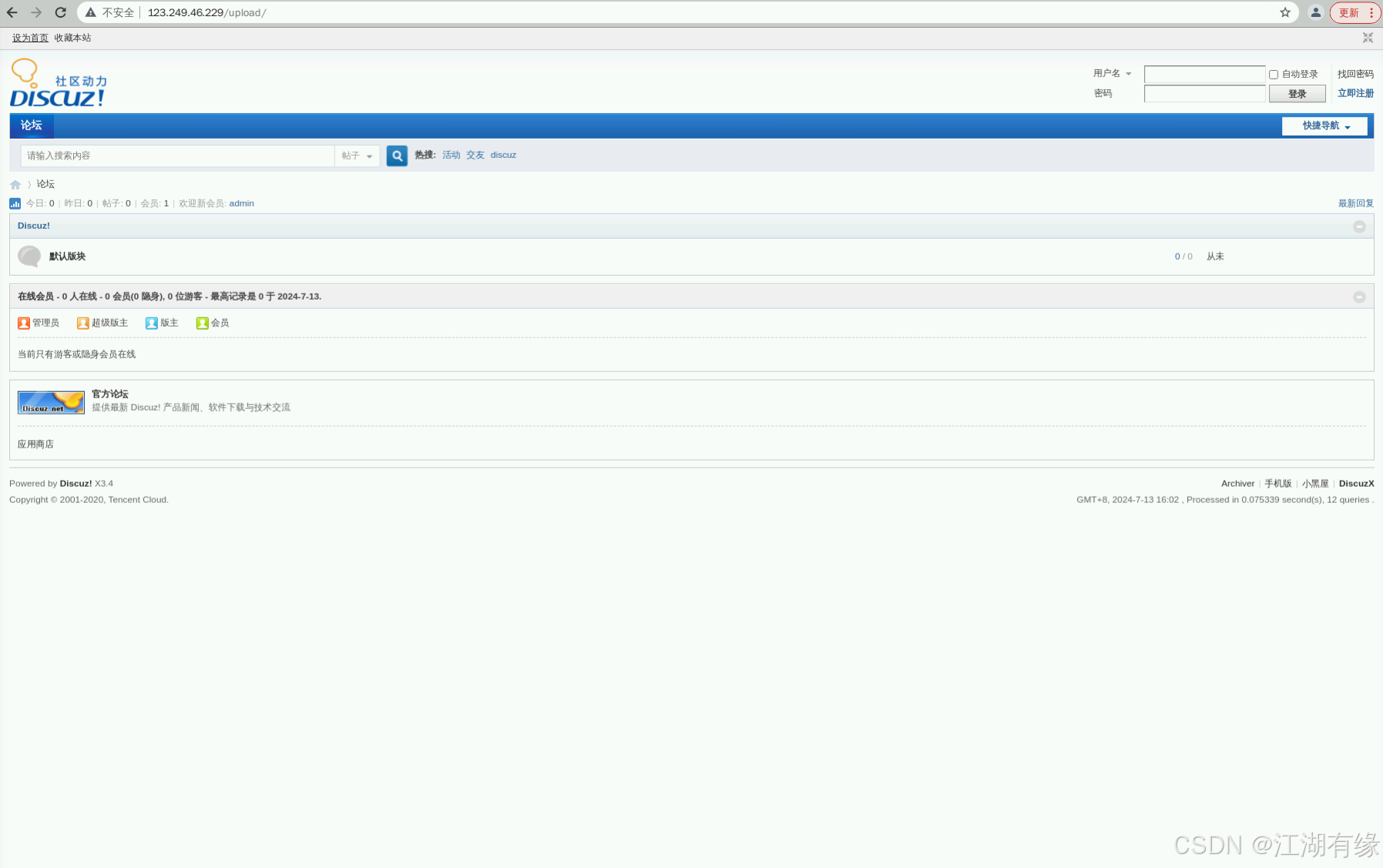
Task: Click the username input field
Action: coord(1204,75)
